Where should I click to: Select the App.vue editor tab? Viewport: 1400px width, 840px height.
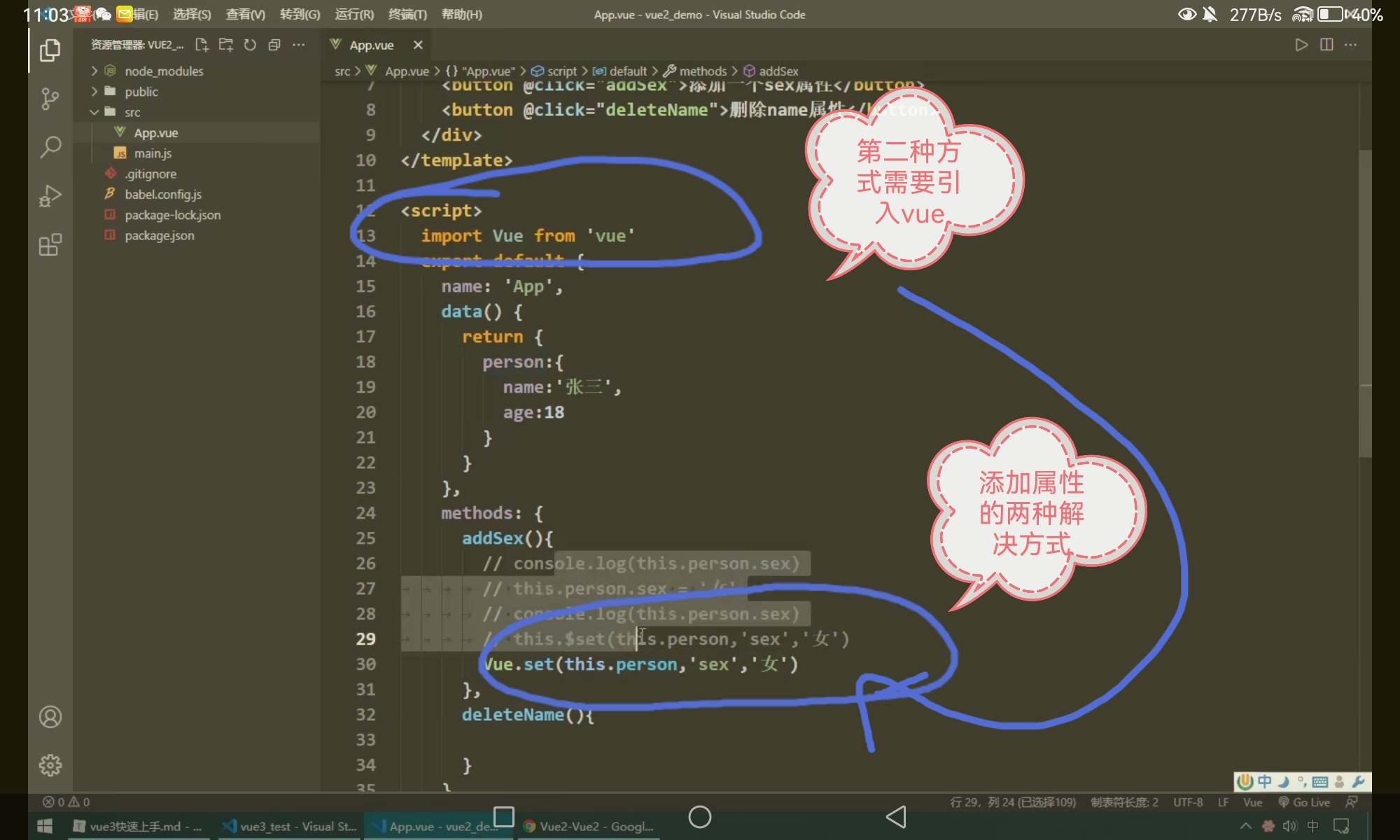372,45
